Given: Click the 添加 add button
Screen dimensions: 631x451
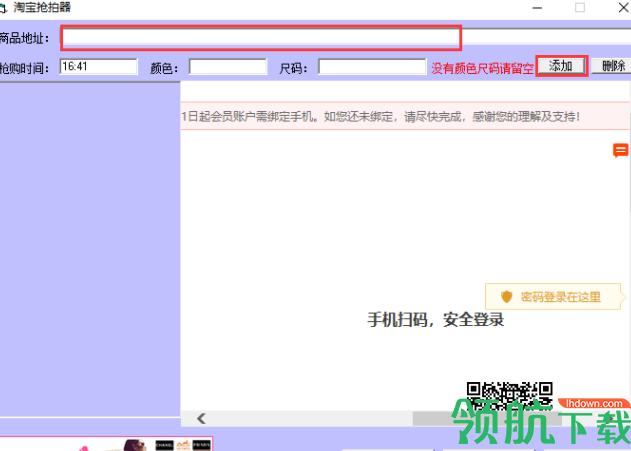Looking at the screenshot, I should point(561,66).
